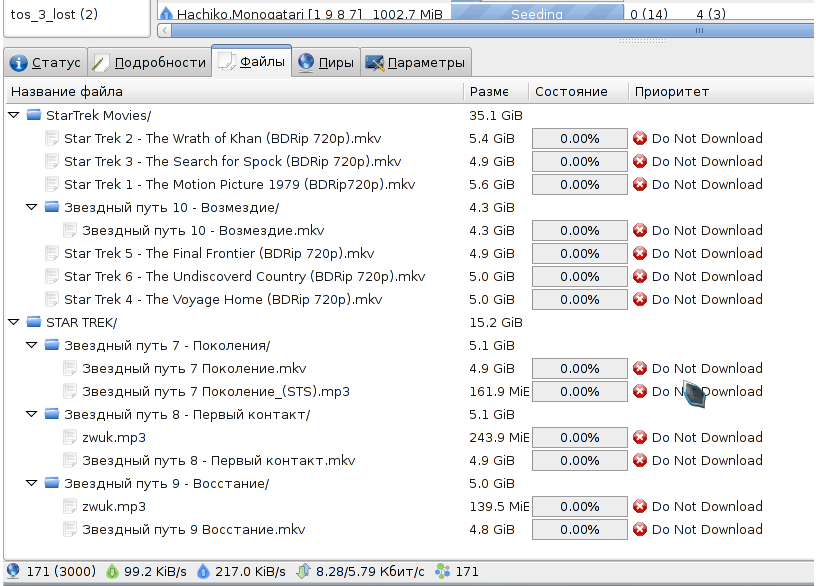This screenshot has width=816, height=586.
Task: Select Звездный путь 7 Поколение.mkv file
Action: [x=194, y=368]
